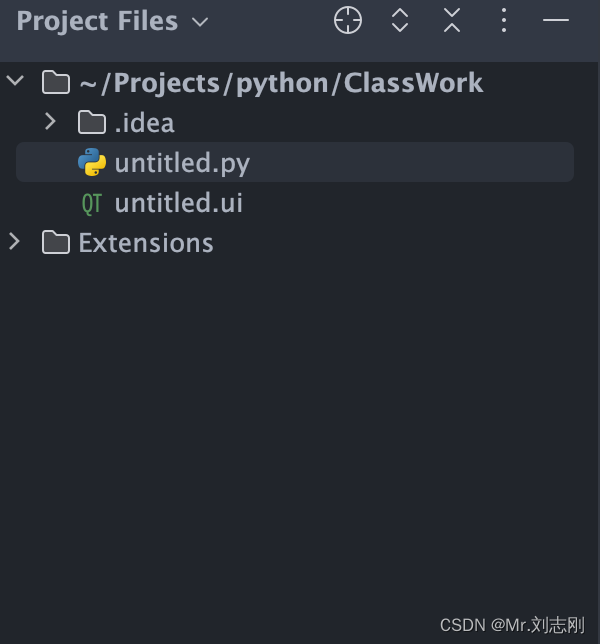Screen dimensions: 600x644
Task: Collapse the ~/Projects/python/ClassWork root node
Action: [15, 81]
